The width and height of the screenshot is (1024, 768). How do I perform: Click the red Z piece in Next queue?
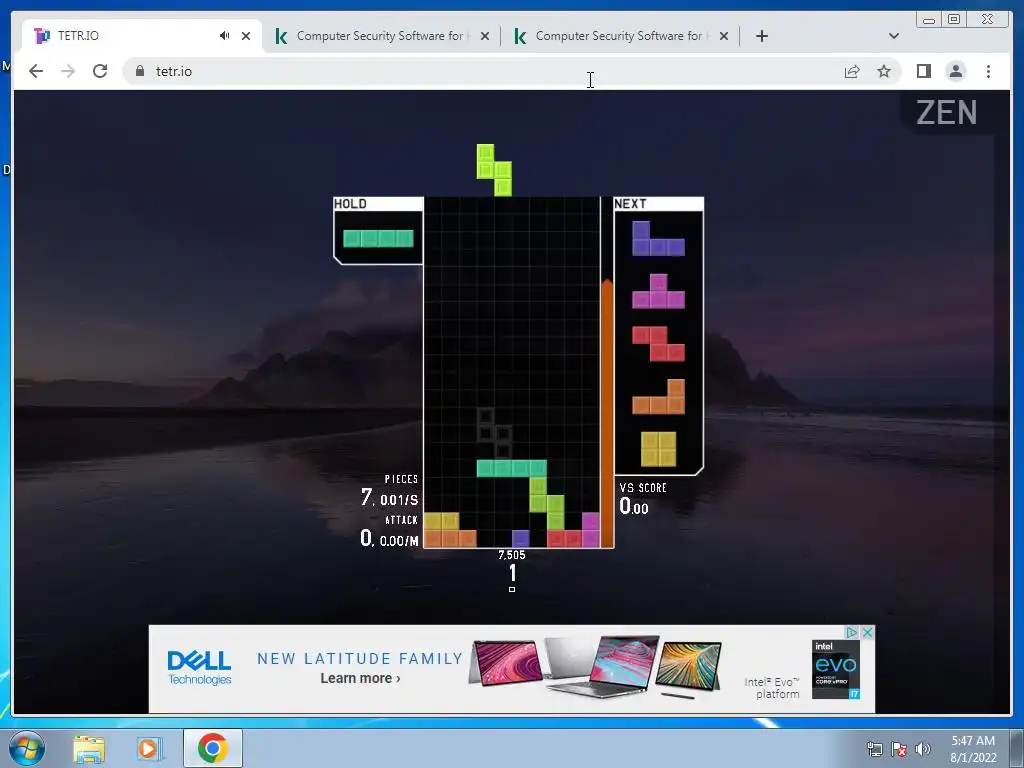[x=658, y=344]
